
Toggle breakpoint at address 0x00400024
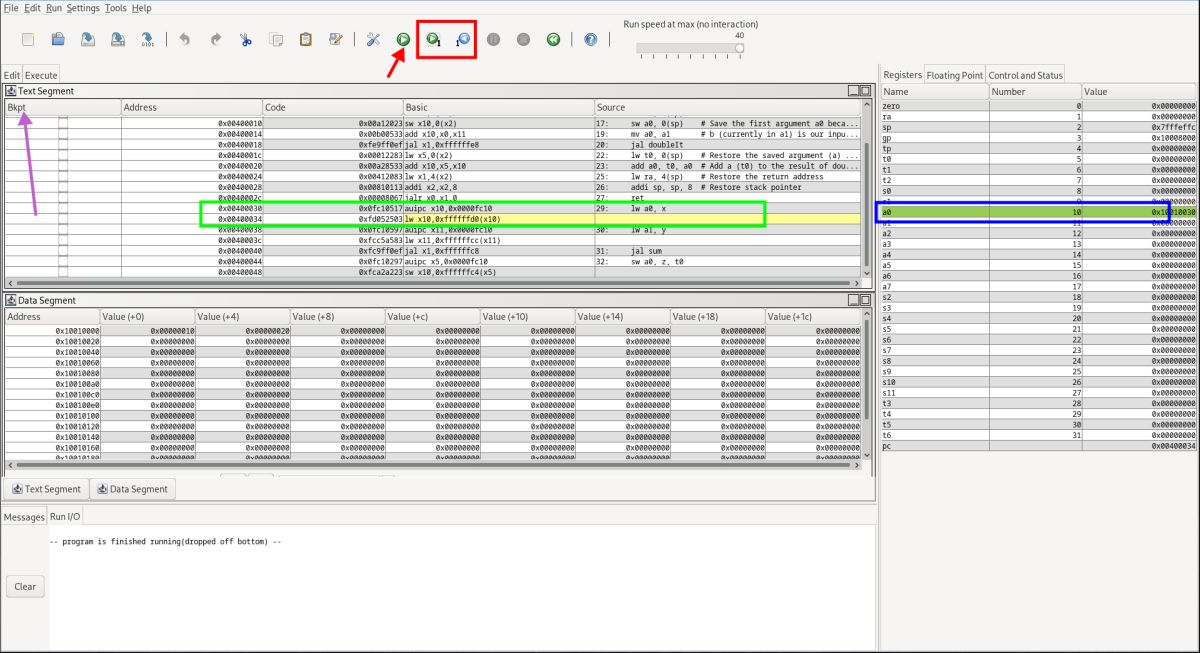[x=63, y=176]
